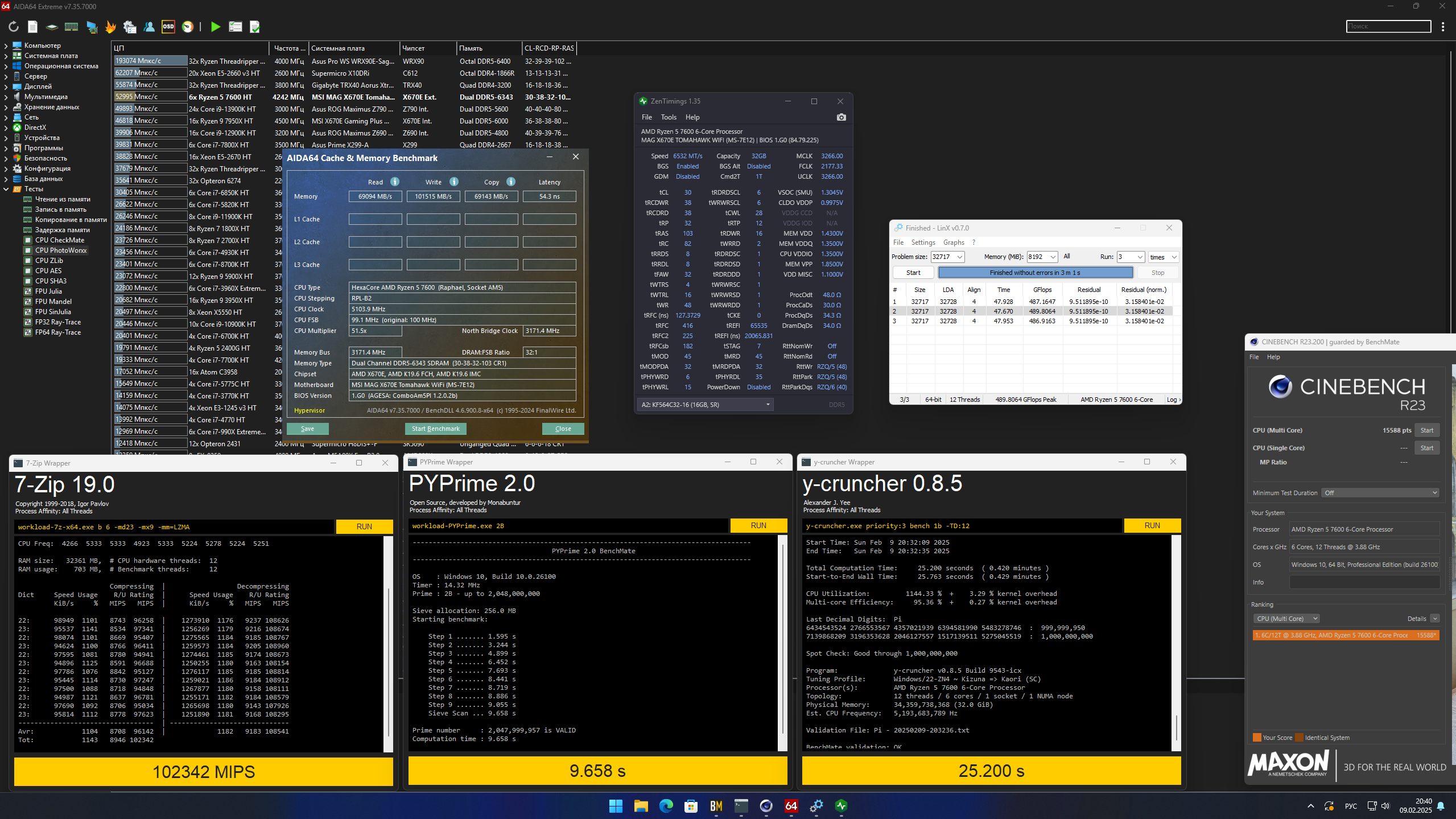Open the ZenTimings Tools menu
Viewport: 1456px width, 819px height.
(668, 117)
